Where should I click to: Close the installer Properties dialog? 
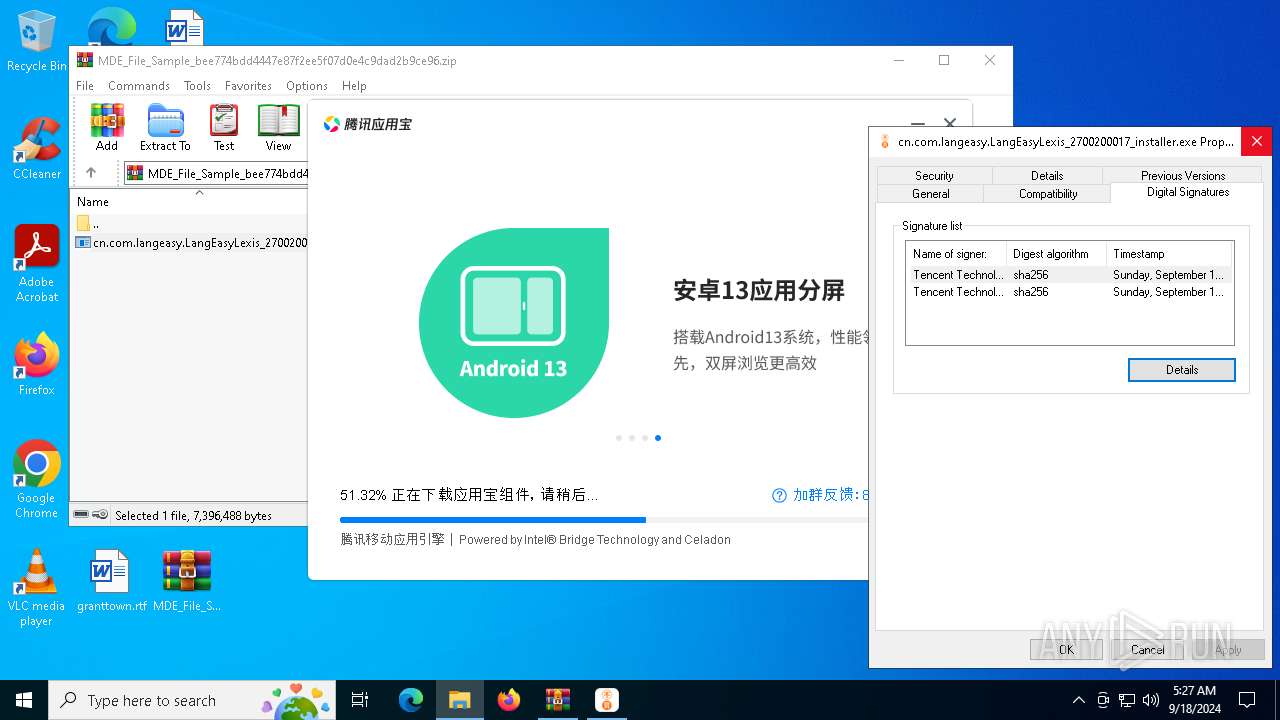pos(1256,141)
